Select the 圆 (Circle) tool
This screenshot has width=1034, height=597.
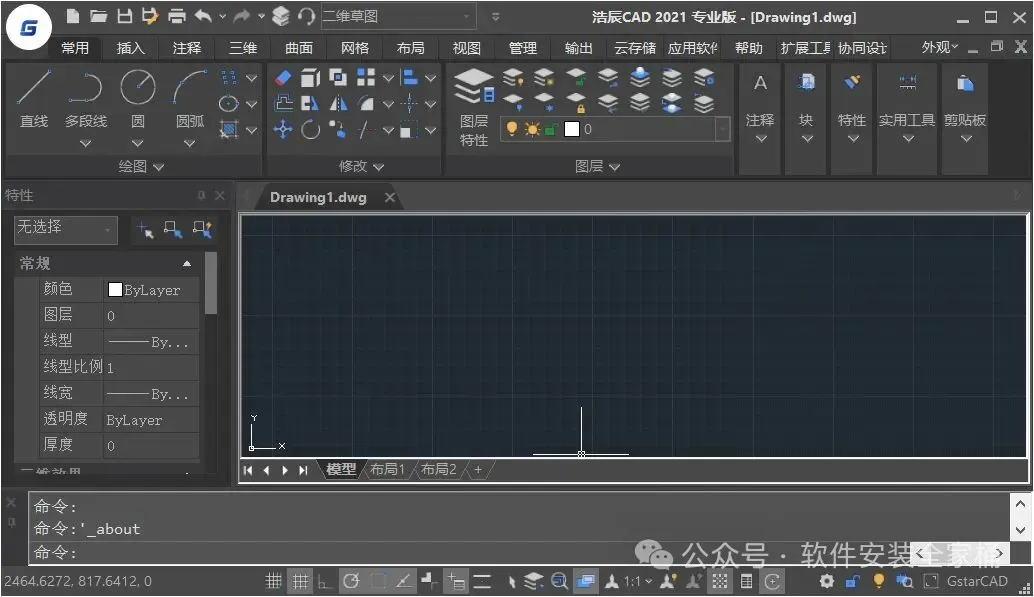pos(138,98)
